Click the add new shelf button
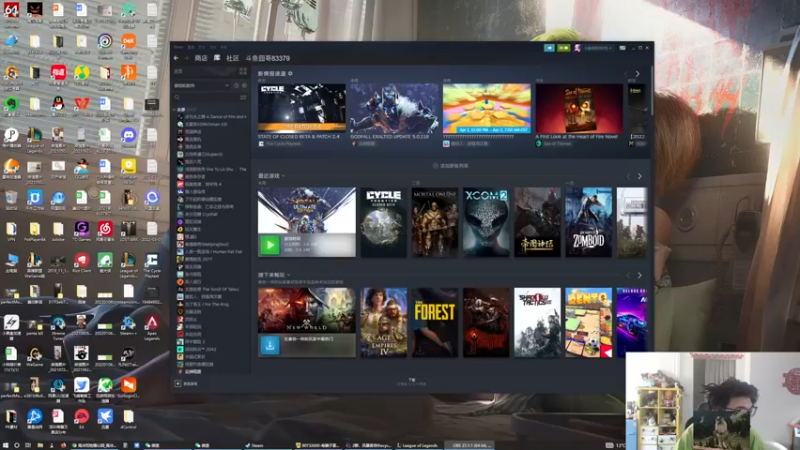The height and width of the screenshot is (450, 800). tap(451, 166)
